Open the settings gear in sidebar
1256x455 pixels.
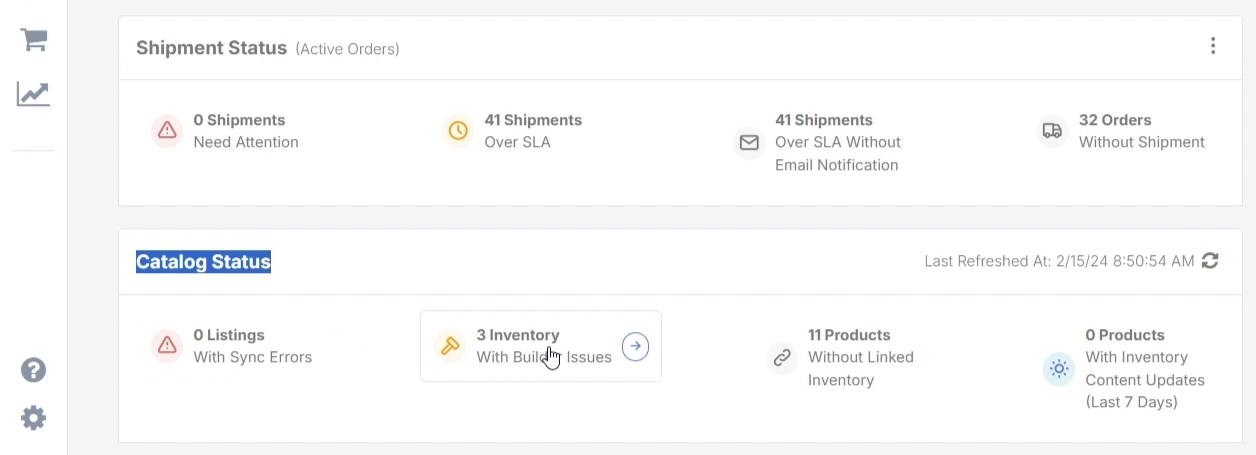click(34, 417)
